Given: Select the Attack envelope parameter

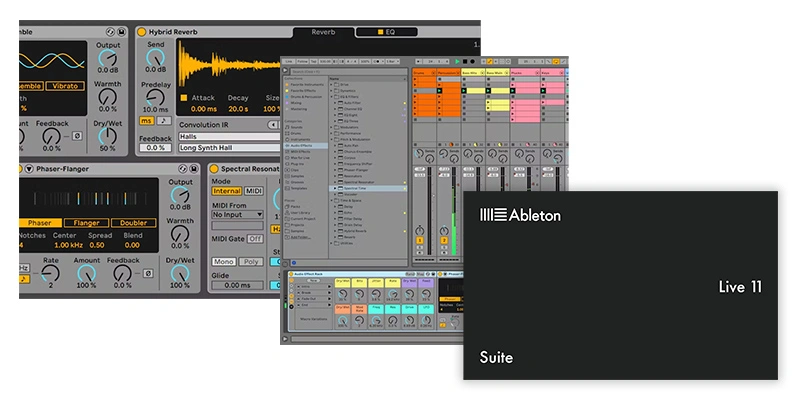Looking at the screenshot, I should (203, 97).
